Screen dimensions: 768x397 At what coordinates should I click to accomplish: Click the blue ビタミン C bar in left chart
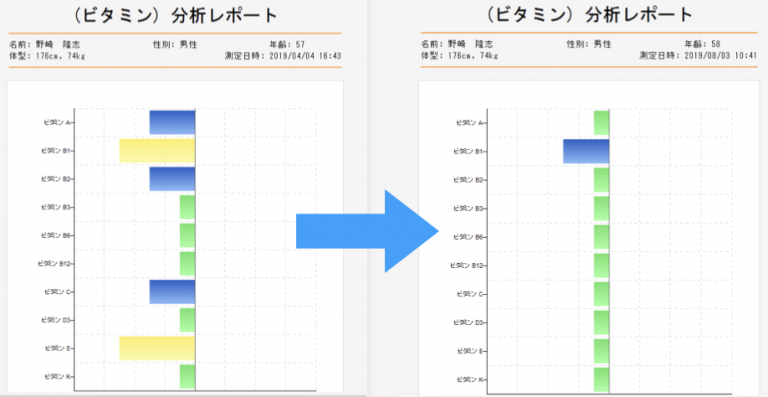click(172, 292)
